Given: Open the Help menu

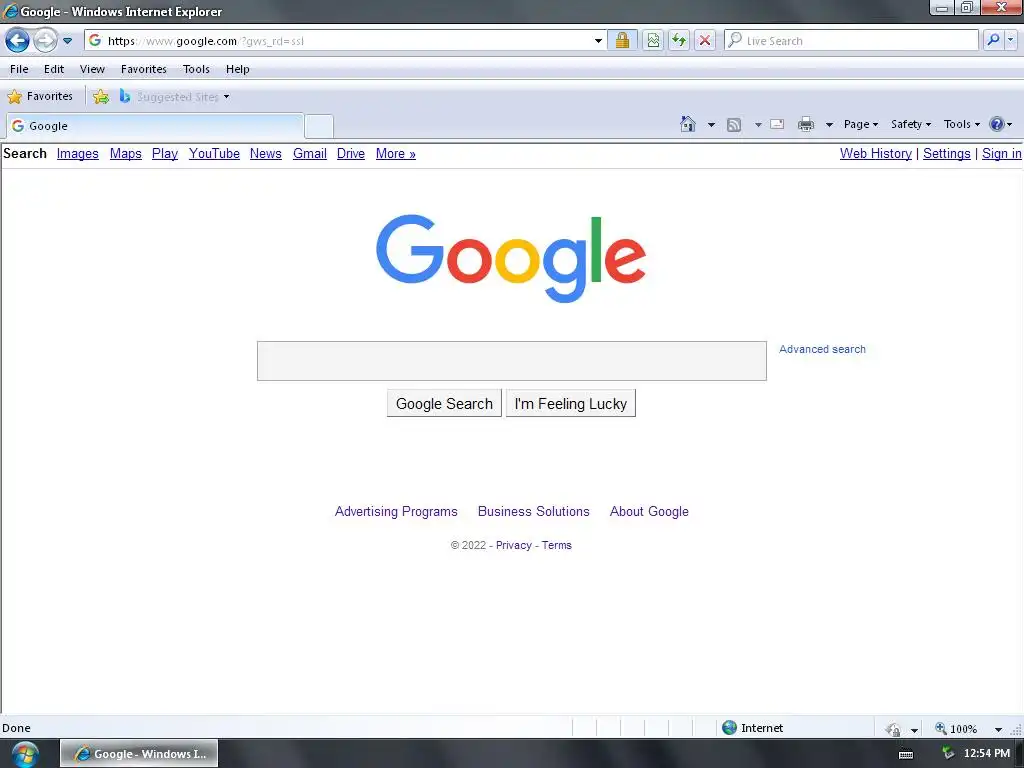Looking at the screenshot, I should tap(238, 69).
